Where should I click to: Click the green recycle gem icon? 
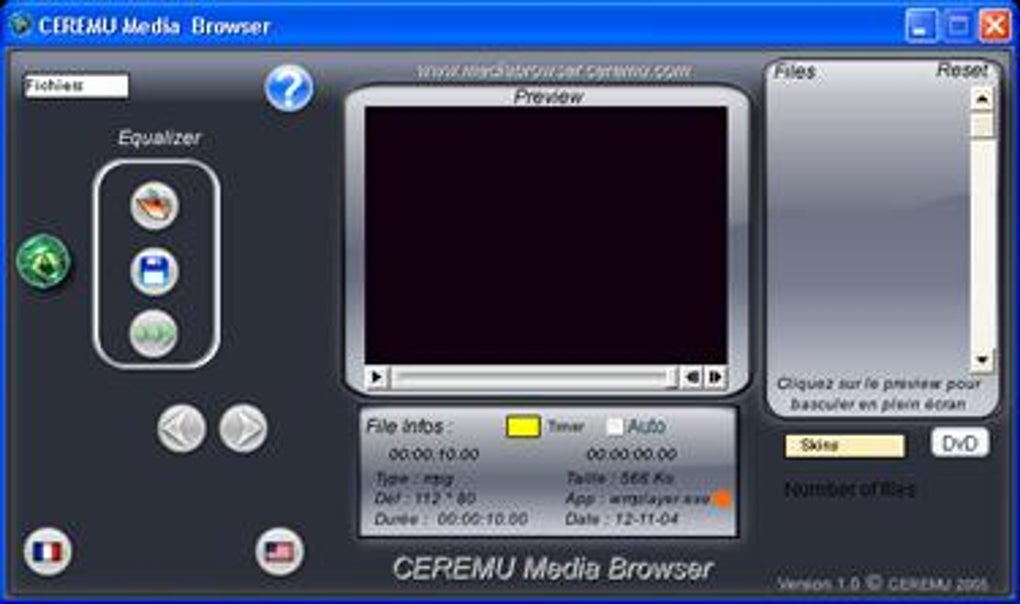pos(44,261)
